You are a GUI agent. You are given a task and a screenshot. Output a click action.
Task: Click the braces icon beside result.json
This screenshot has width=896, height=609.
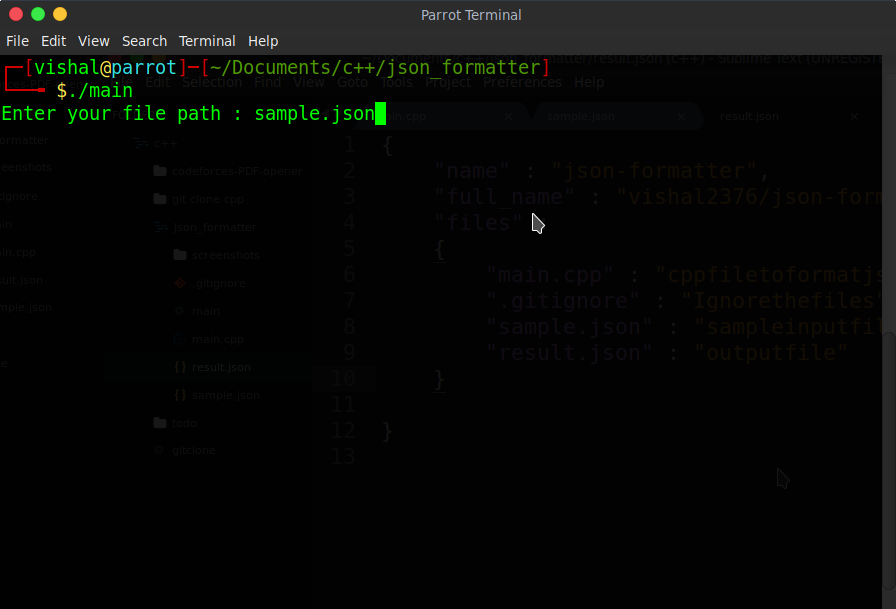pyautogui.click(x=180, y=367)
